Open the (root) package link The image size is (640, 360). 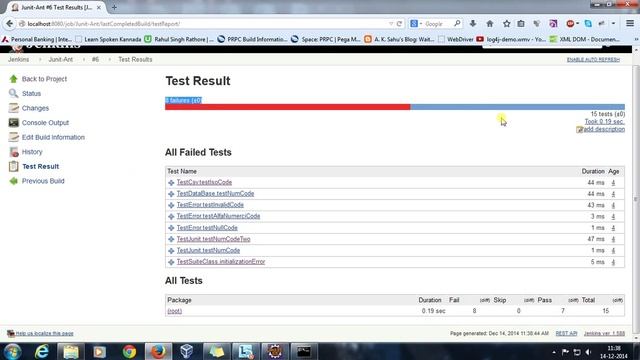(x=175, y=311)
